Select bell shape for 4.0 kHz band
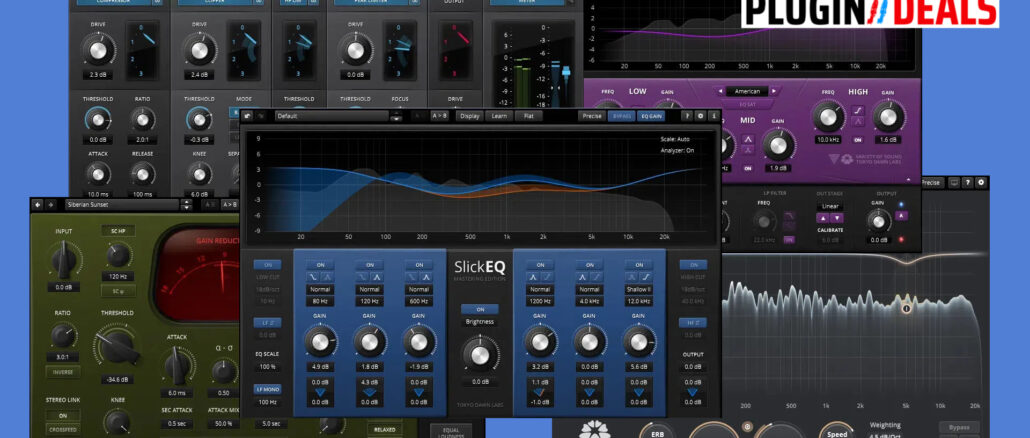 click(x=583, y=277)
